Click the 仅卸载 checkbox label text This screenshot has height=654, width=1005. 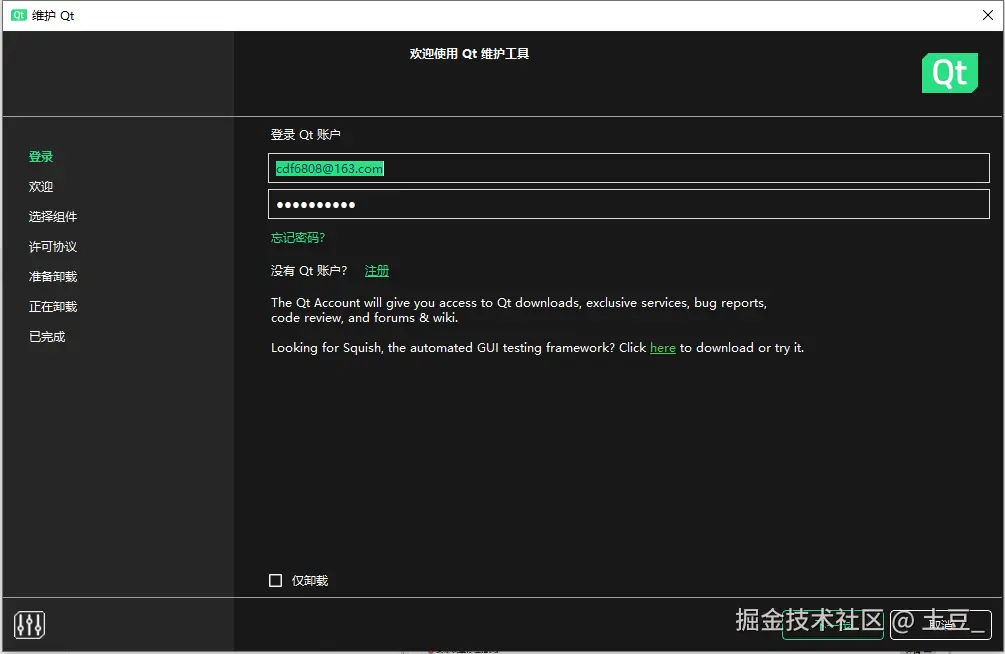(x=310, y=580)
